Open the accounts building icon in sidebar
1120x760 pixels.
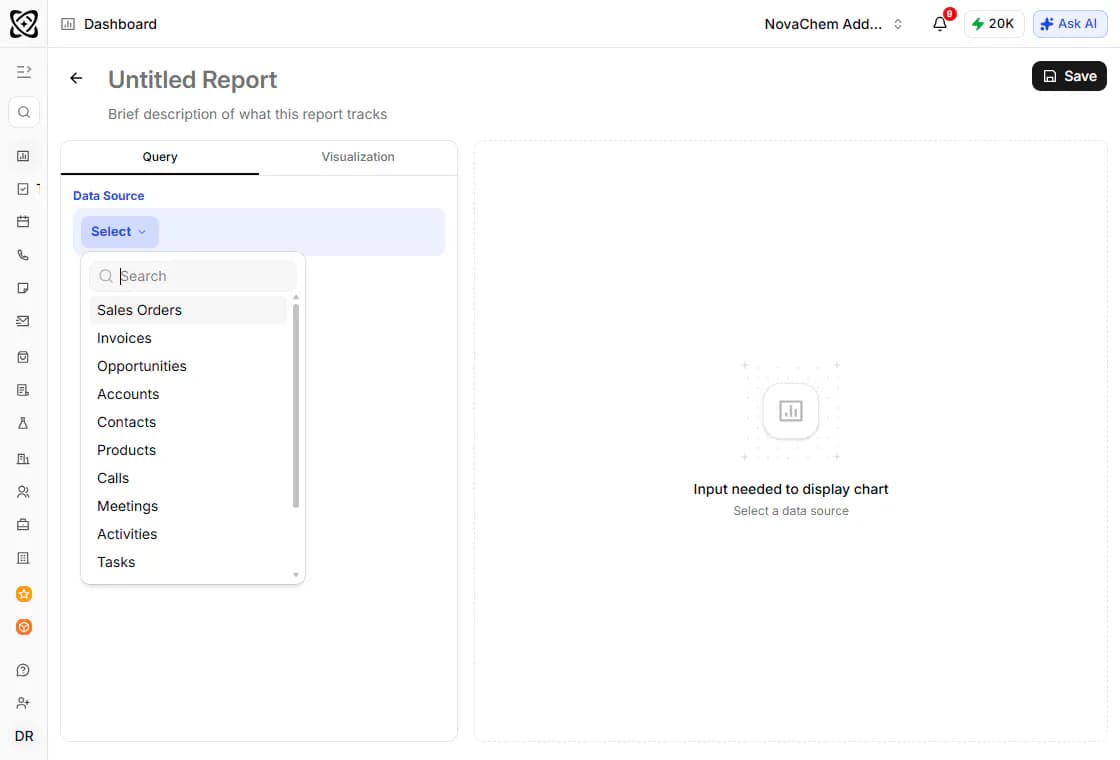click(x=24, y=459)
